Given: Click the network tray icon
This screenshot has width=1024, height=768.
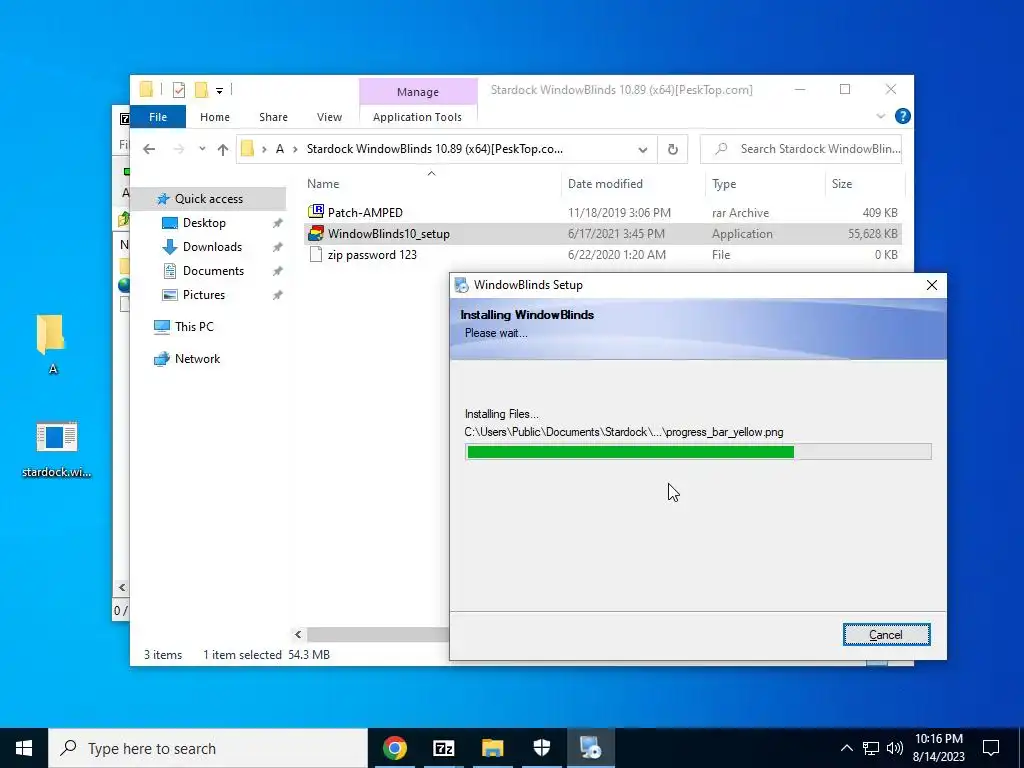Looking at the screenshot, I should [x=871, y=748].
